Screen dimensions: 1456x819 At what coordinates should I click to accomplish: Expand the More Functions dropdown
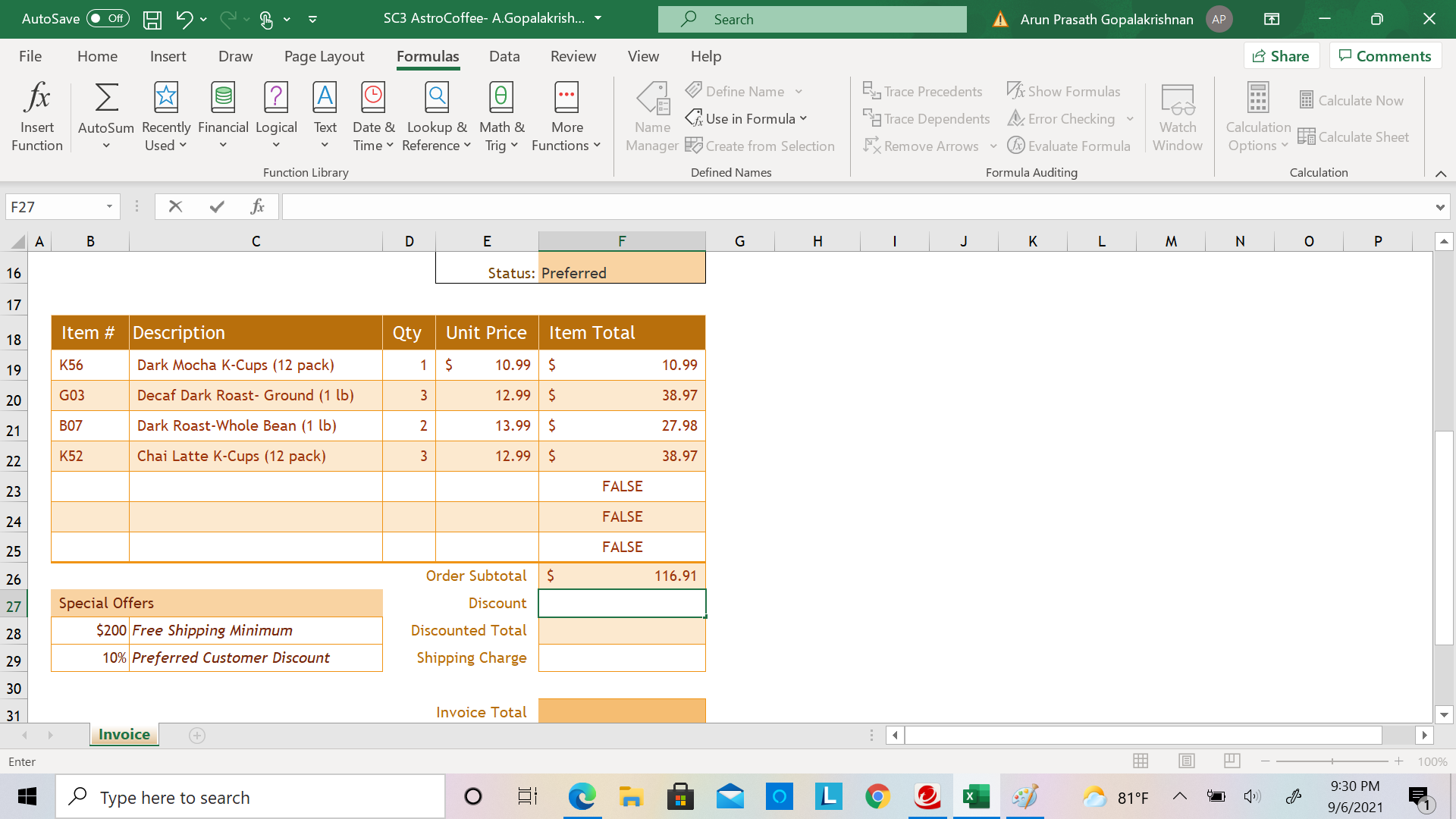[x=566, y=115]
